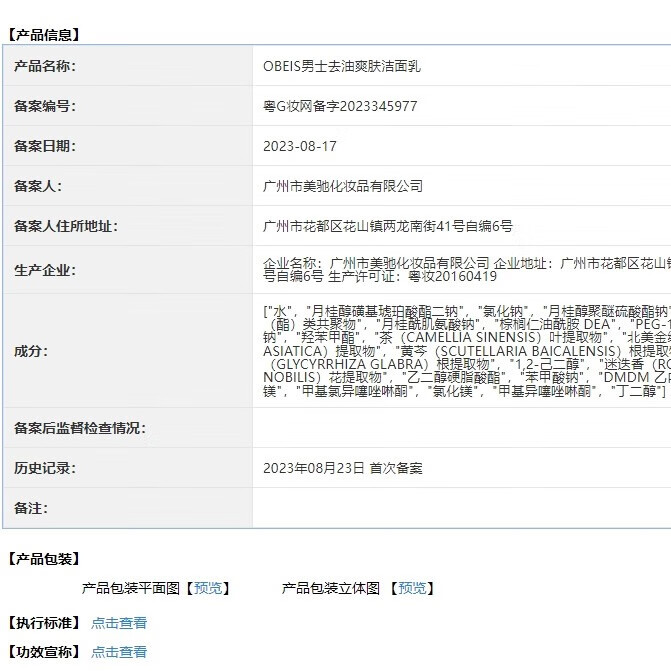Click 产品包装平面图 label text
The height and width of the screenshot is (671, 671).
tap(131, 588)
